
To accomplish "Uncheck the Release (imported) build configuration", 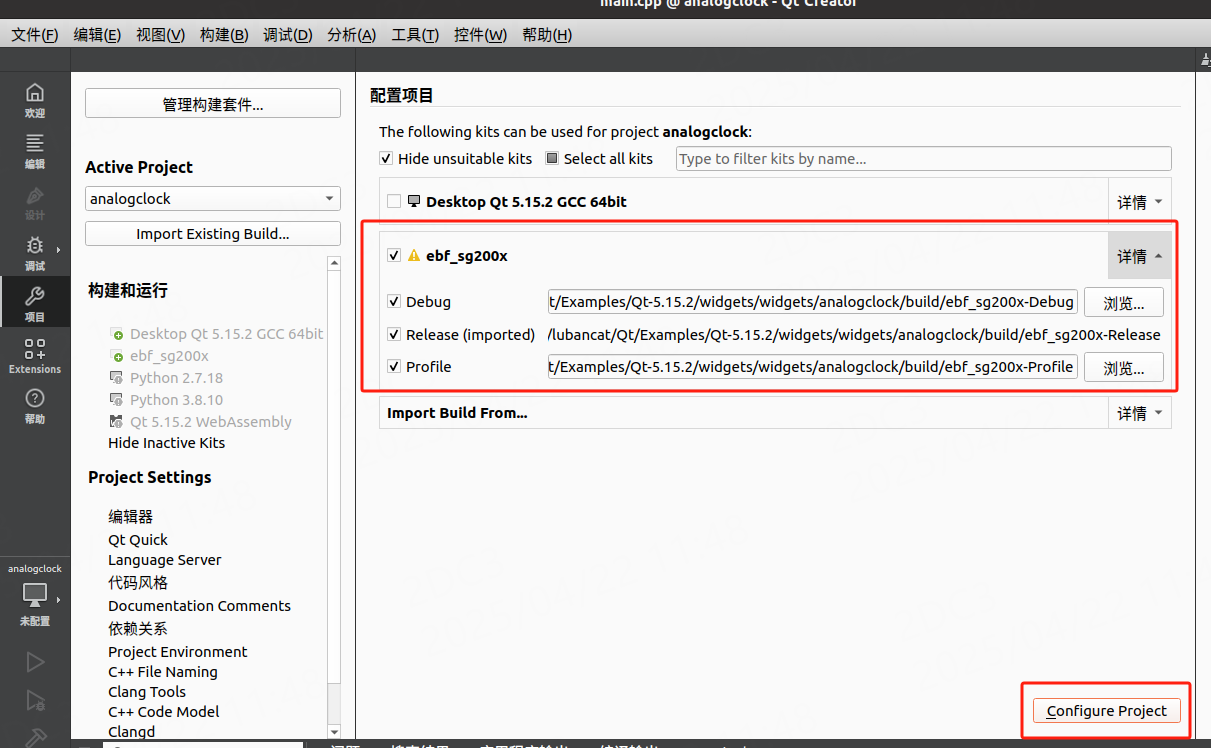I will [394, 334].
